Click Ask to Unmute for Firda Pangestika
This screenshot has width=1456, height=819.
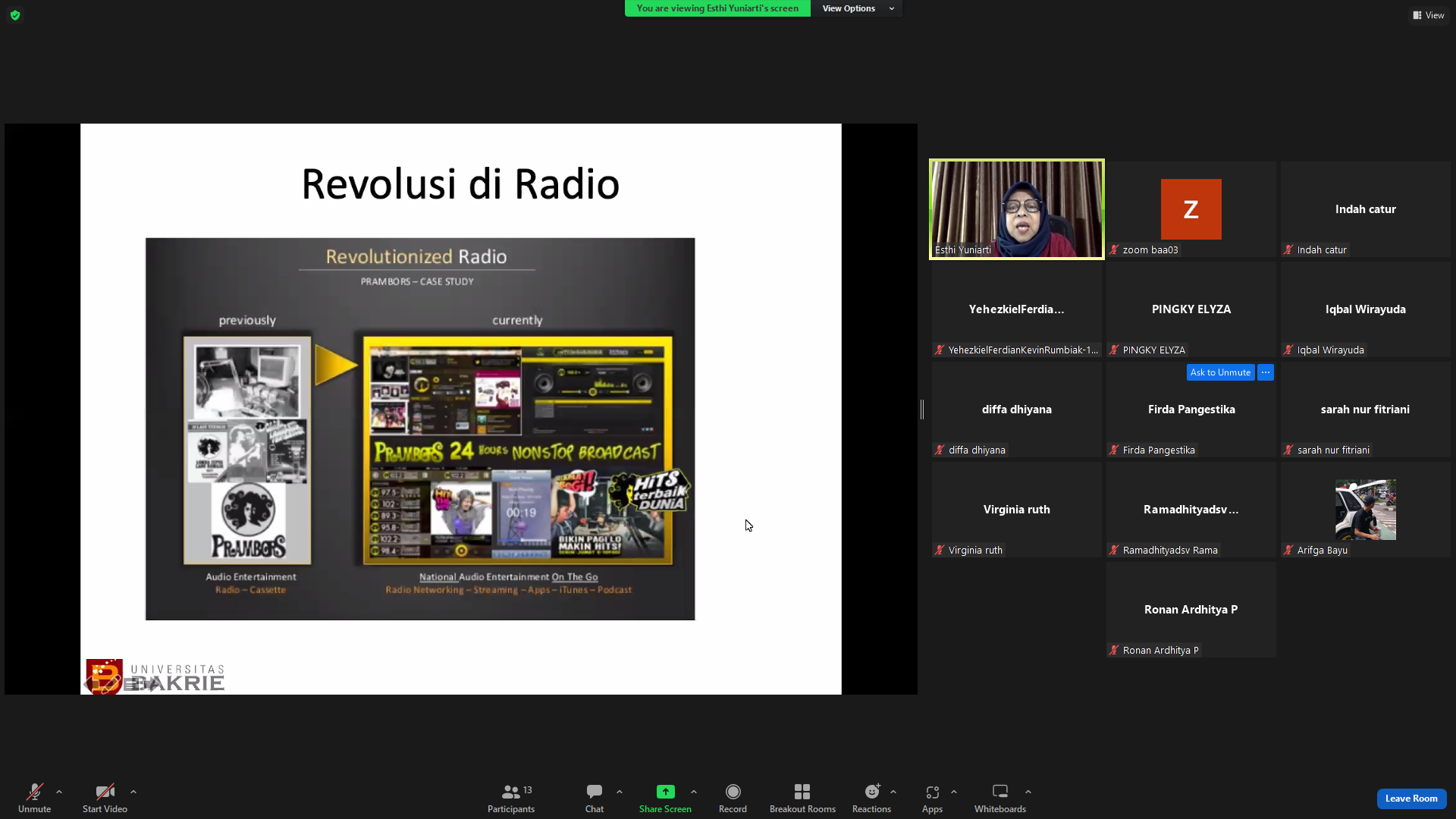coord(1220,372)
